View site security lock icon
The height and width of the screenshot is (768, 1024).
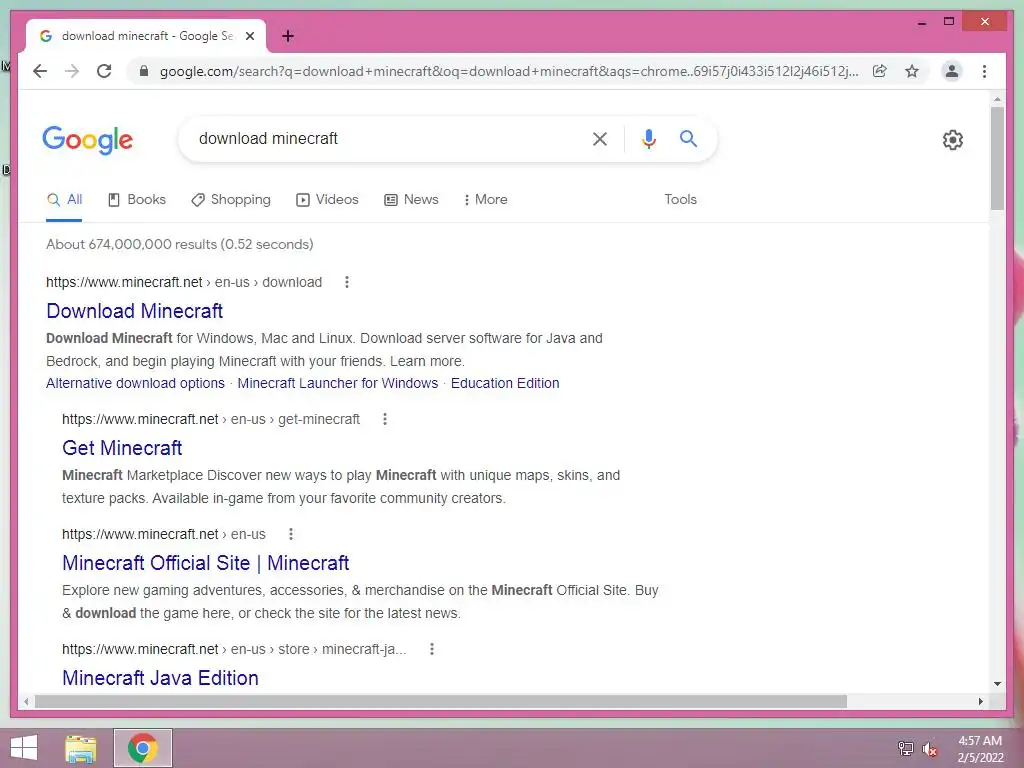(144, 71)
